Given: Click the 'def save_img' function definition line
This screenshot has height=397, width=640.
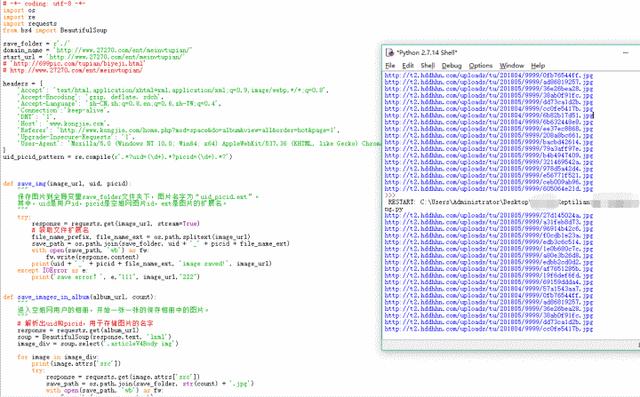Looking at the screenshot, I should tap(66, 184).
